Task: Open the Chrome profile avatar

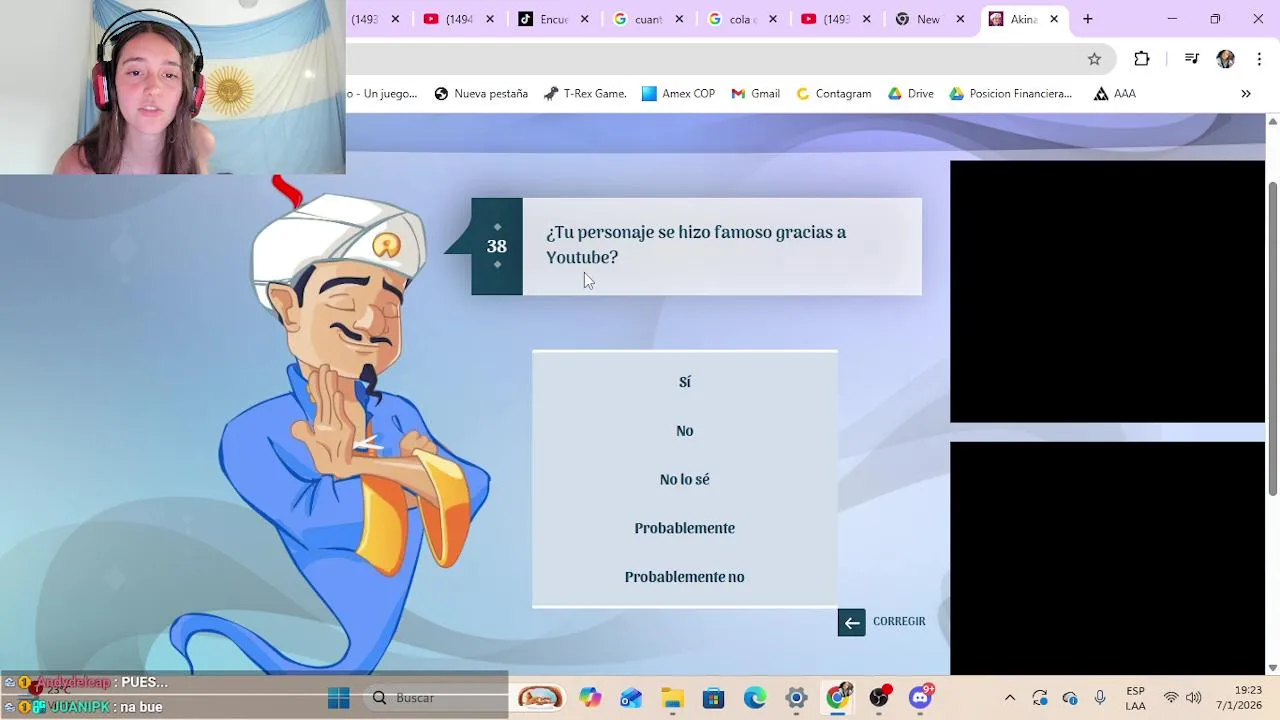Action: point(1225,59)
